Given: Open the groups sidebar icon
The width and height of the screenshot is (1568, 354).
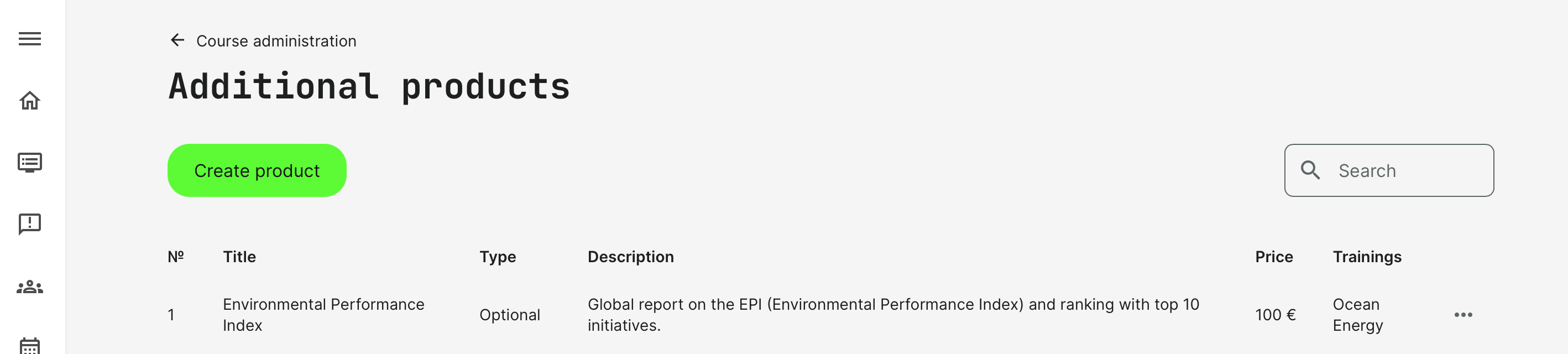Looking at the screenshot, I should coord(30,287).
